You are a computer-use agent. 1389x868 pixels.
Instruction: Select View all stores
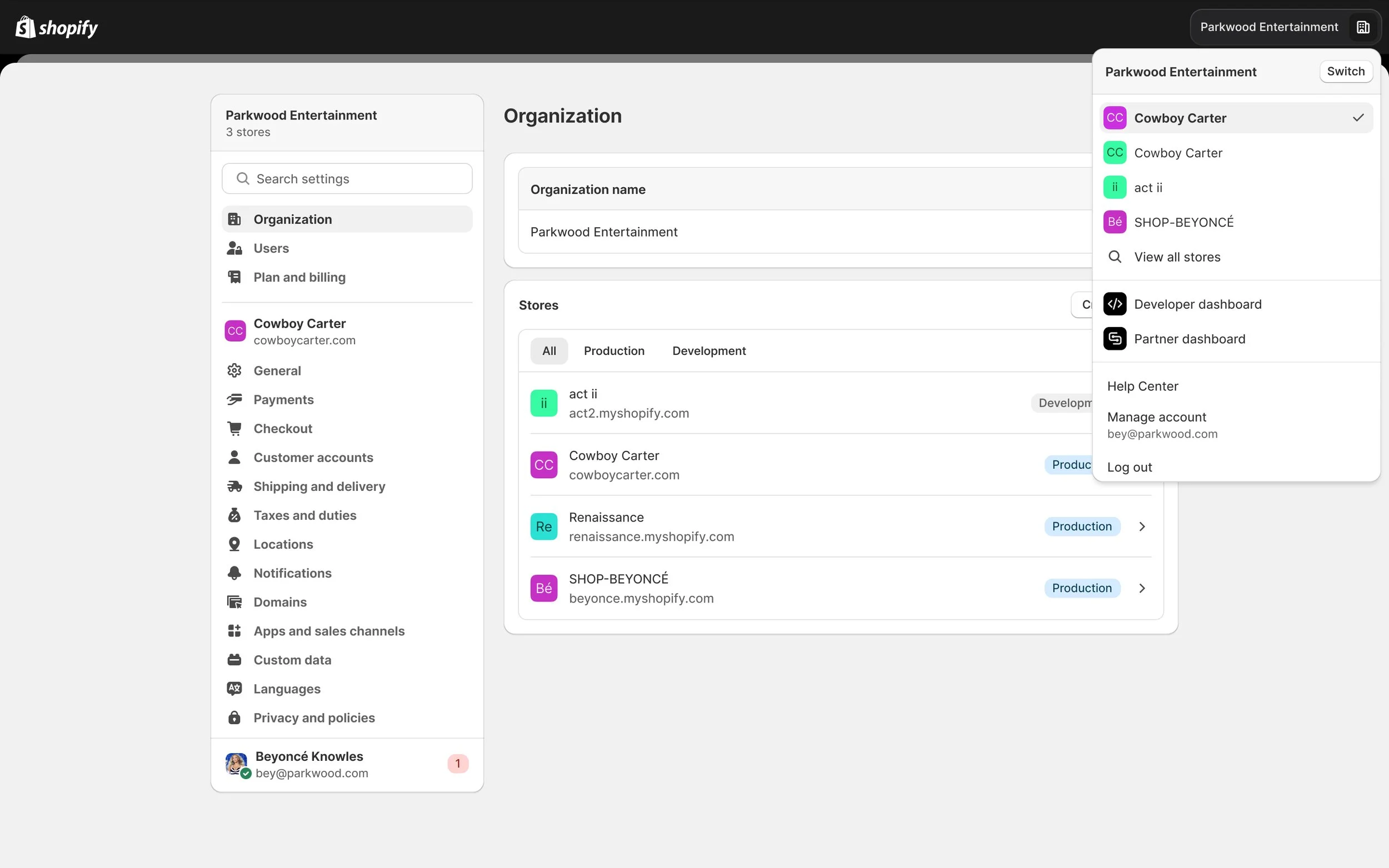click(1178, 257)
